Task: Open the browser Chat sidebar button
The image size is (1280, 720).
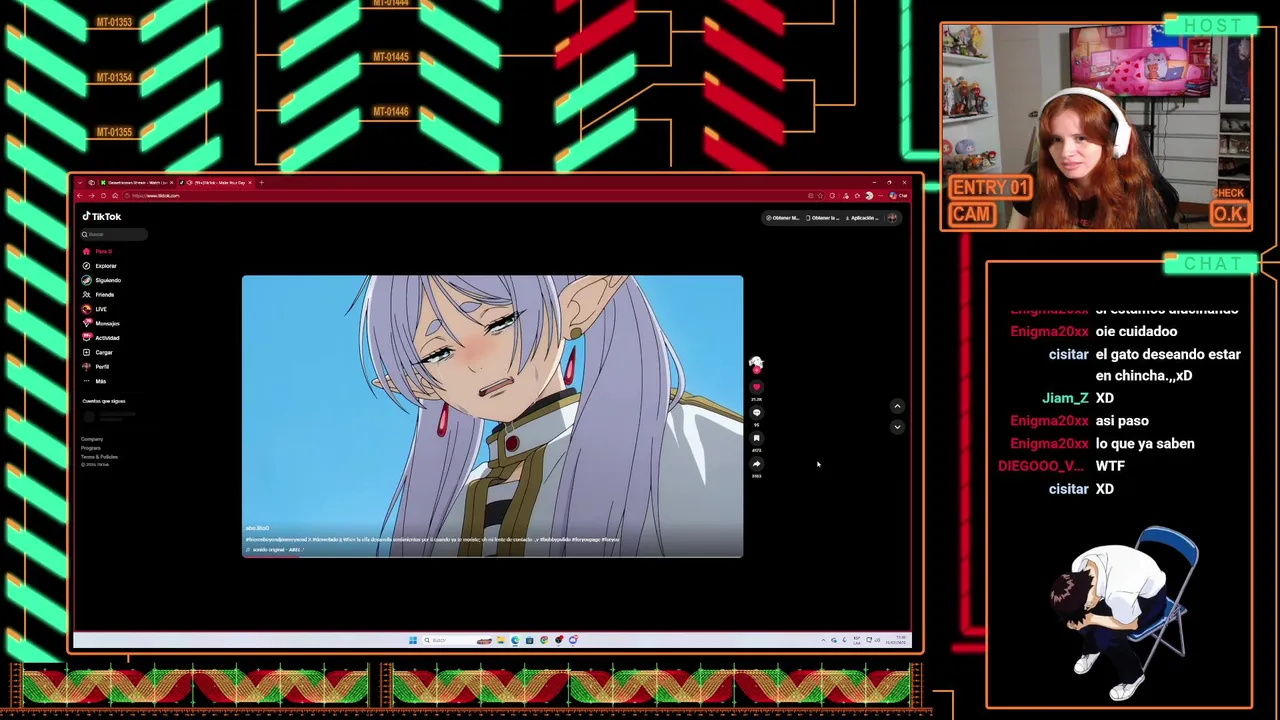Action: point(898,196)
